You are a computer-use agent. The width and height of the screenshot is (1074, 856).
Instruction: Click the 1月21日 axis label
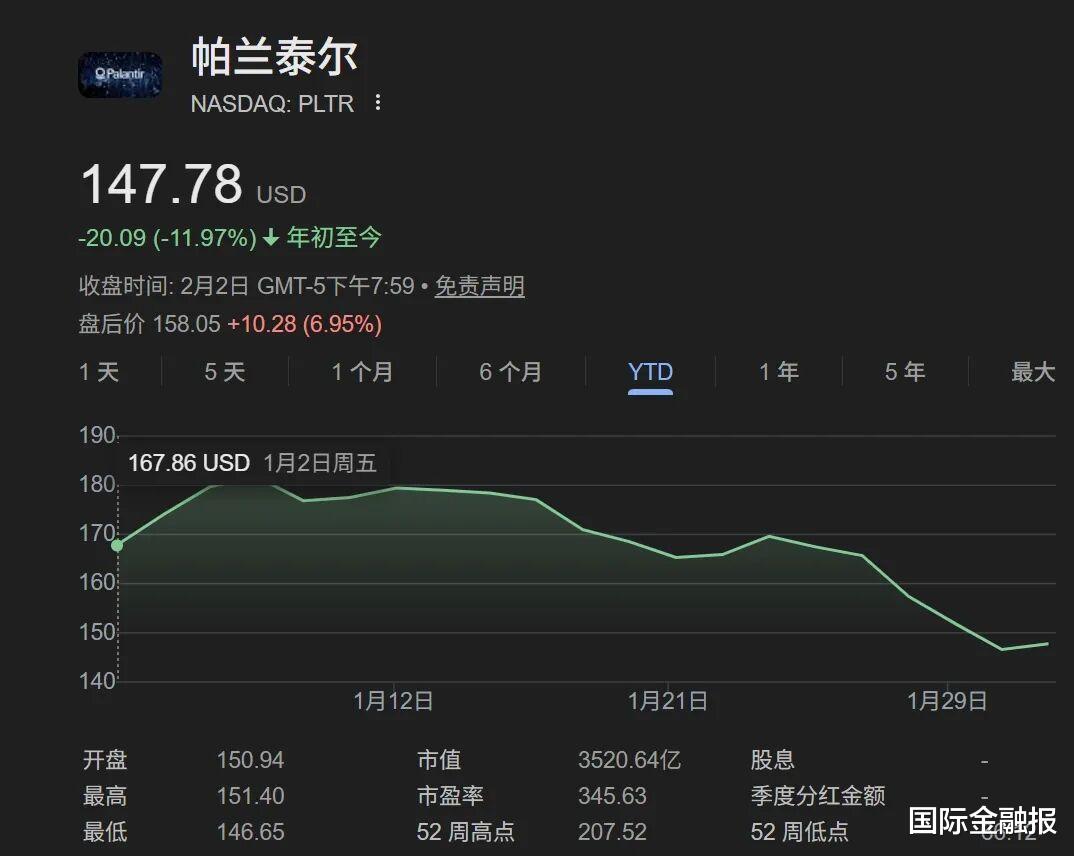point(668,701)
